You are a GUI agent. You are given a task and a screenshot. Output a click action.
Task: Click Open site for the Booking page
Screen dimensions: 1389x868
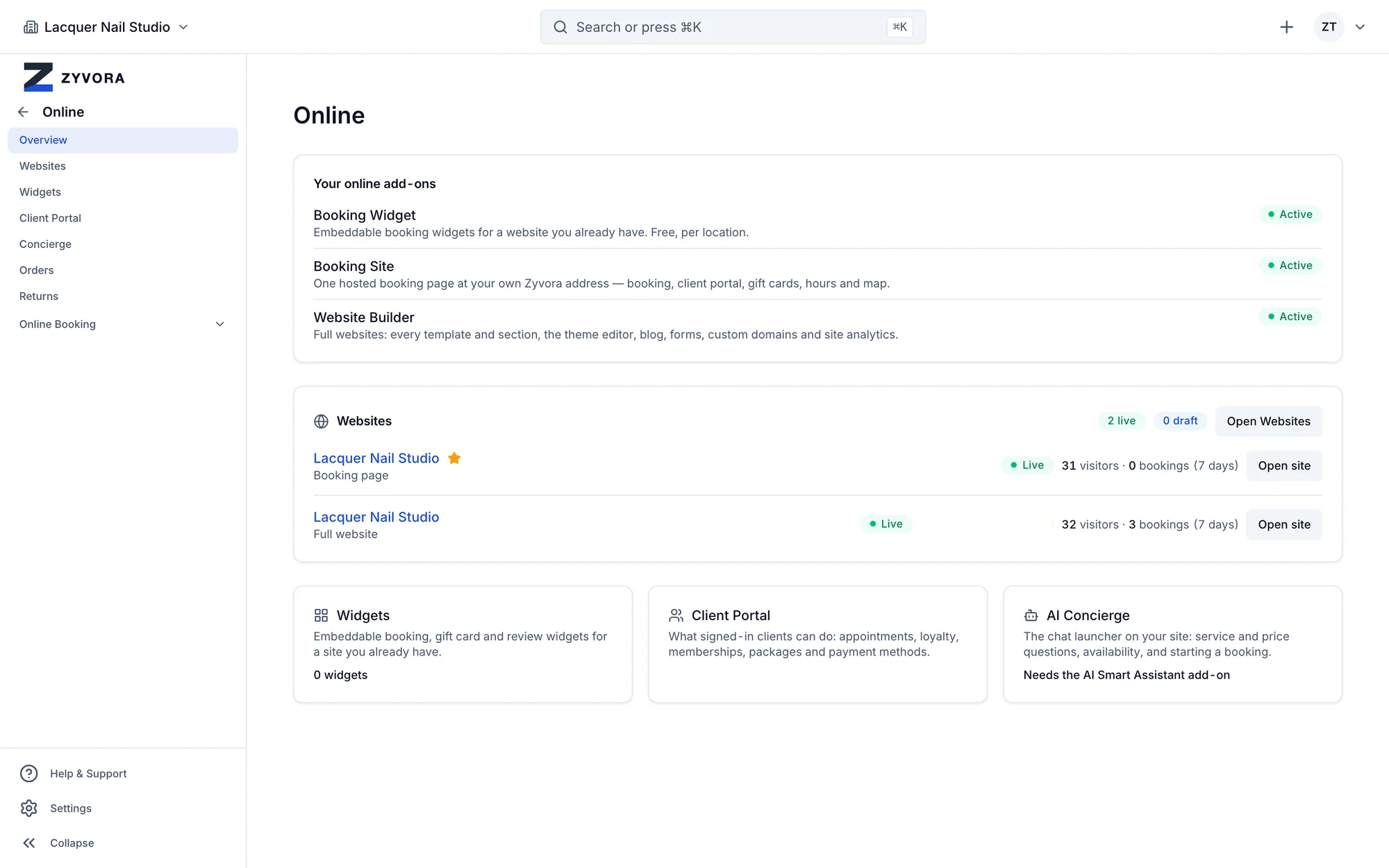[x=1284, y=466]
